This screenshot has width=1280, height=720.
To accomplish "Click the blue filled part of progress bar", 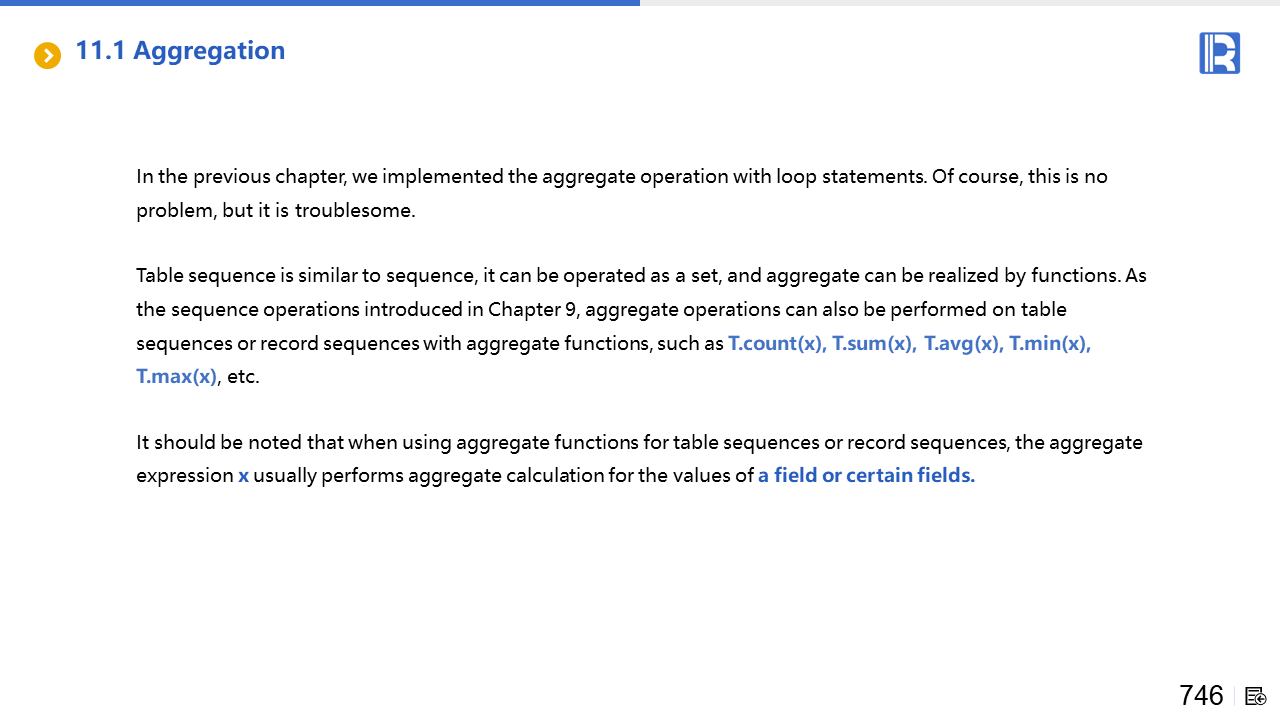I will (320, 3).
